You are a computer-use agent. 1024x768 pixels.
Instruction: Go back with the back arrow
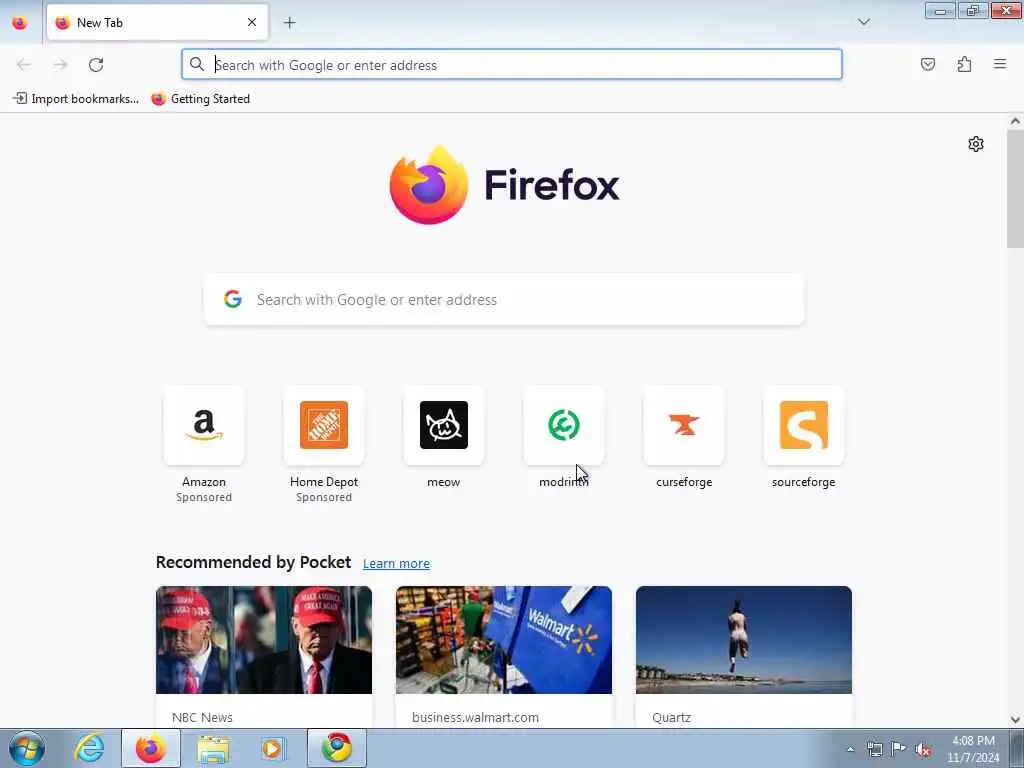(24, 65)
